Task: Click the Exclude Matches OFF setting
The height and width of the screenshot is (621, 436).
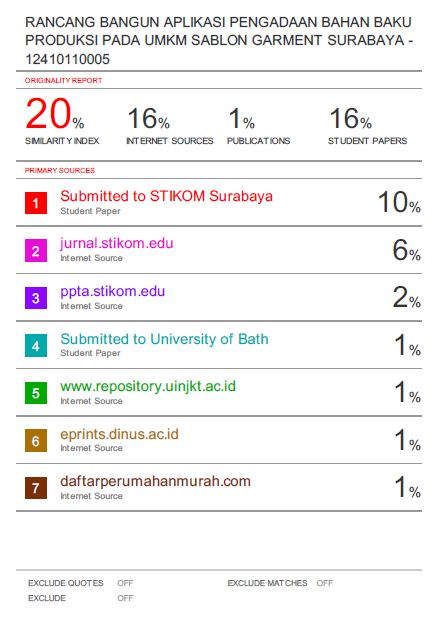Action: tap(325, 583)
